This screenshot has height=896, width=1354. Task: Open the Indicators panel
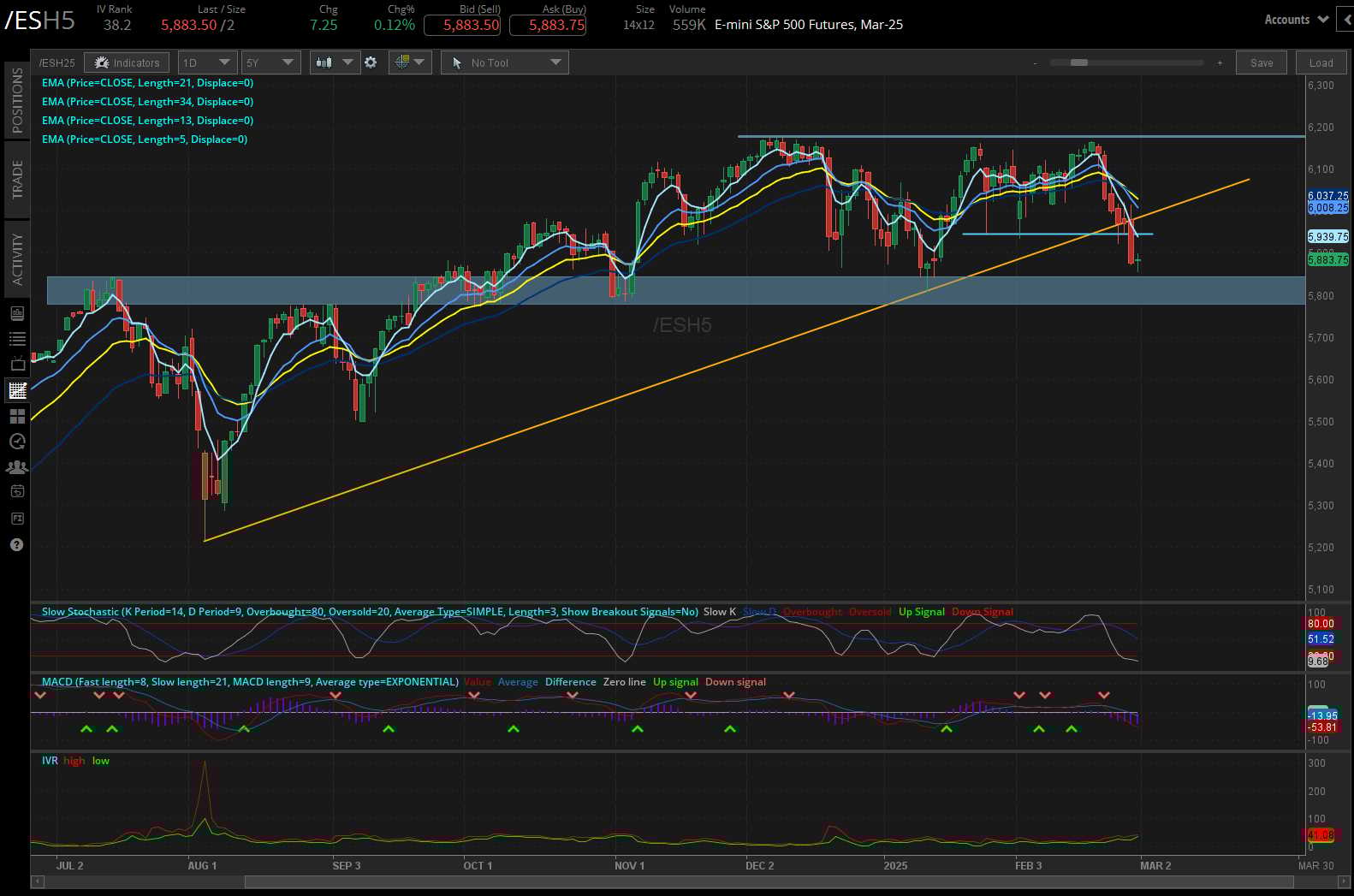pyautogui.click(x=127, y=62)
